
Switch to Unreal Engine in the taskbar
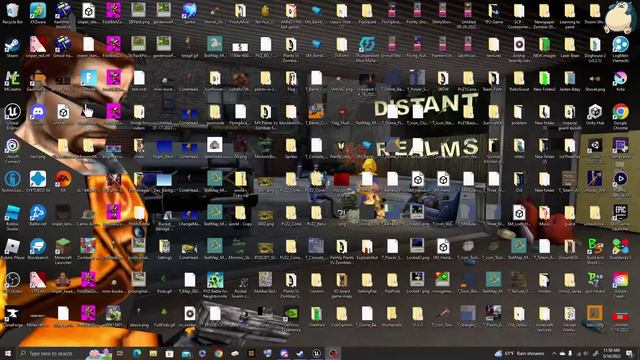[x=317, y=353]
